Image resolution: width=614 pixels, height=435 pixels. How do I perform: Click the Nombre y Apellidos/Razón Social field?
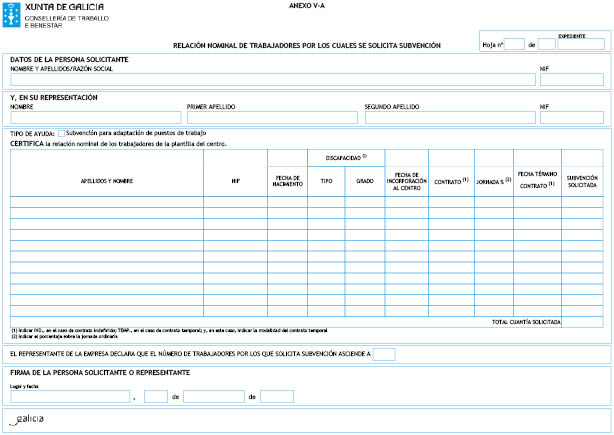point(272,80)
